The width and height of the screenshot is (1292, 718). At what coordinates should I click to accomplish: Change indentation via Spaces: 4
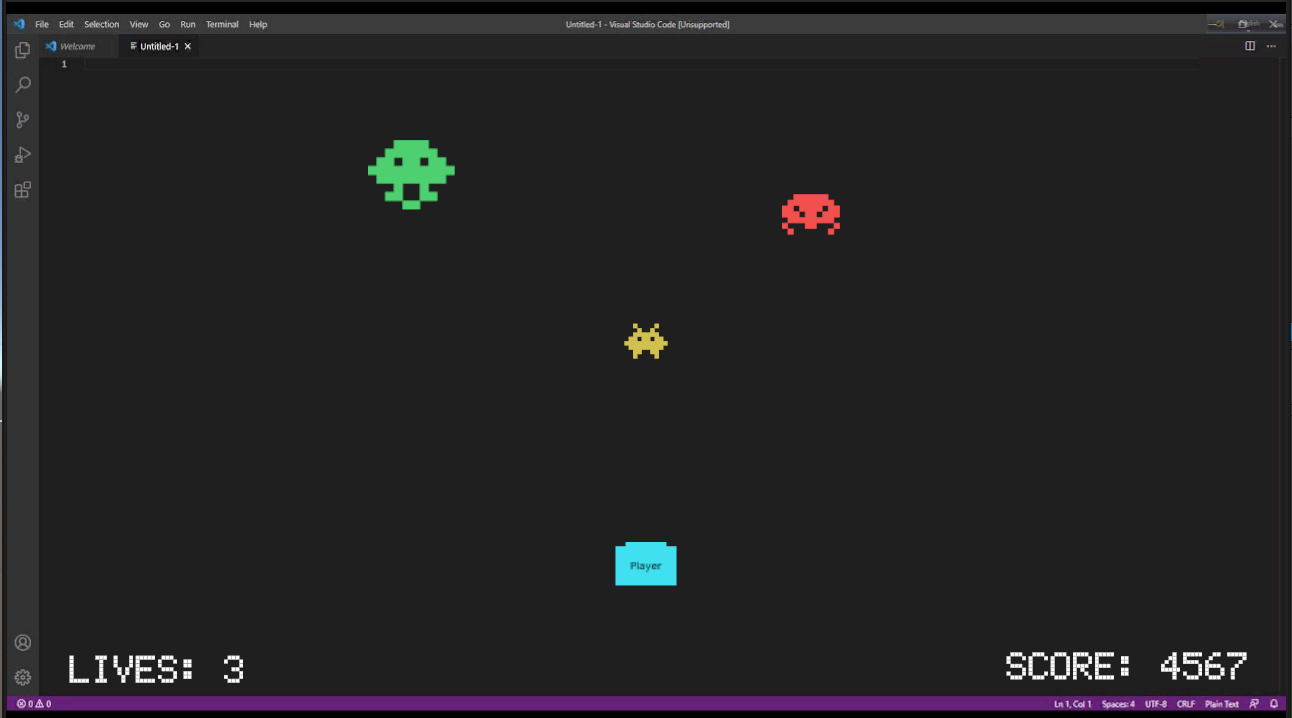1118,704
